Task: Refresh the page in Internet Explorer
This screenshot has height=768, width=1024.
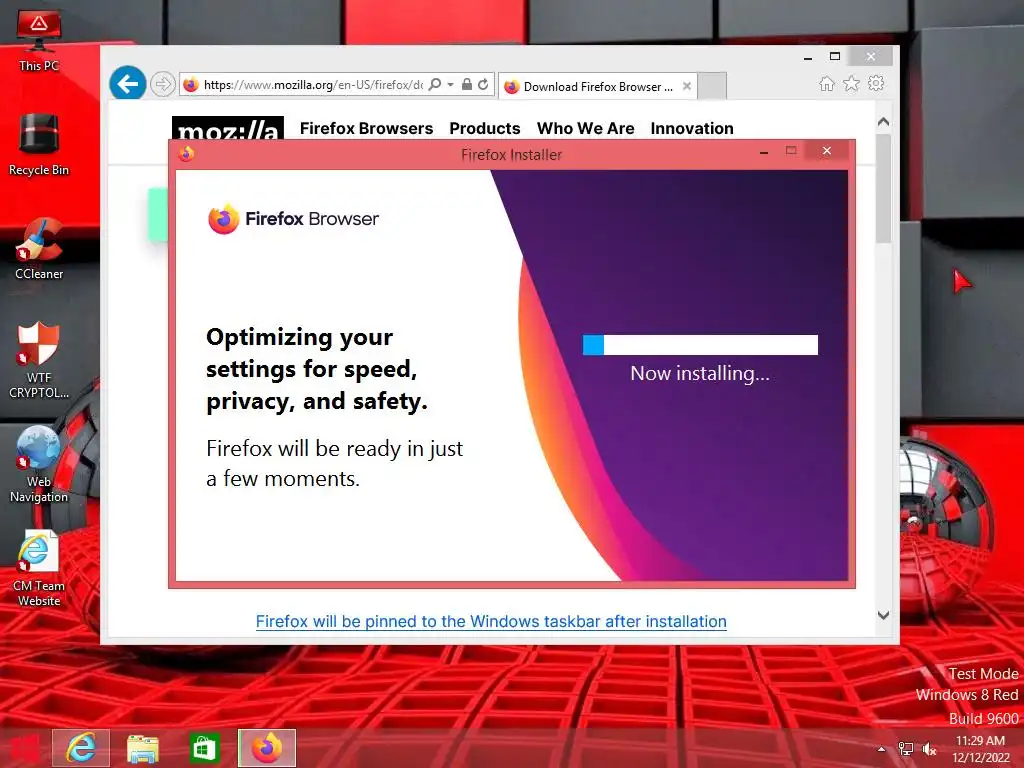Action: click(483, 84)
